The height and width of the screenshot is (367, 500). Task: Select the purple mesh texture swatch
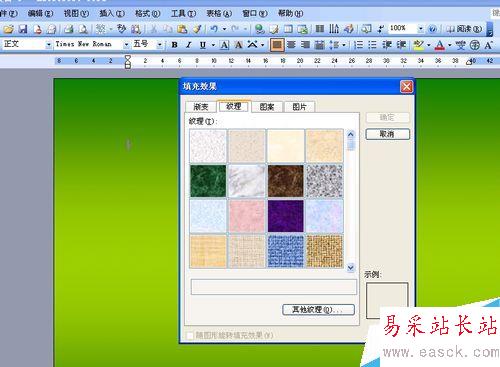coord(285,216)
